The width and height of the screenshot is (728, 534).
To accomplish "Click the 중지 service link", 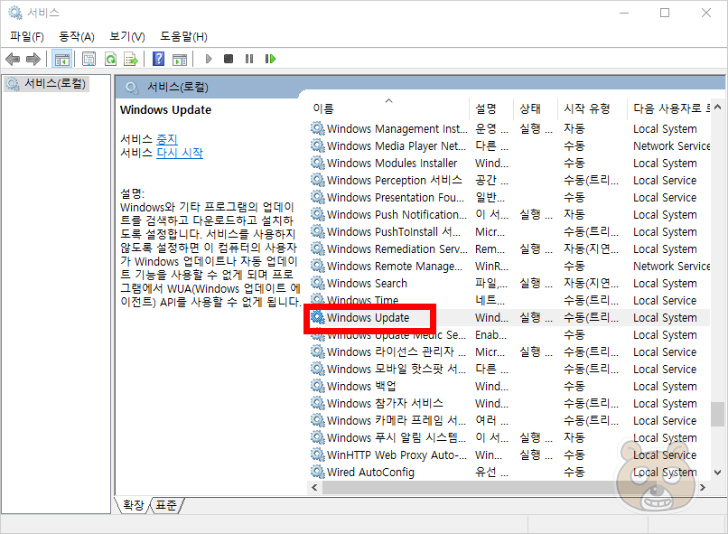I will (167, 139).
